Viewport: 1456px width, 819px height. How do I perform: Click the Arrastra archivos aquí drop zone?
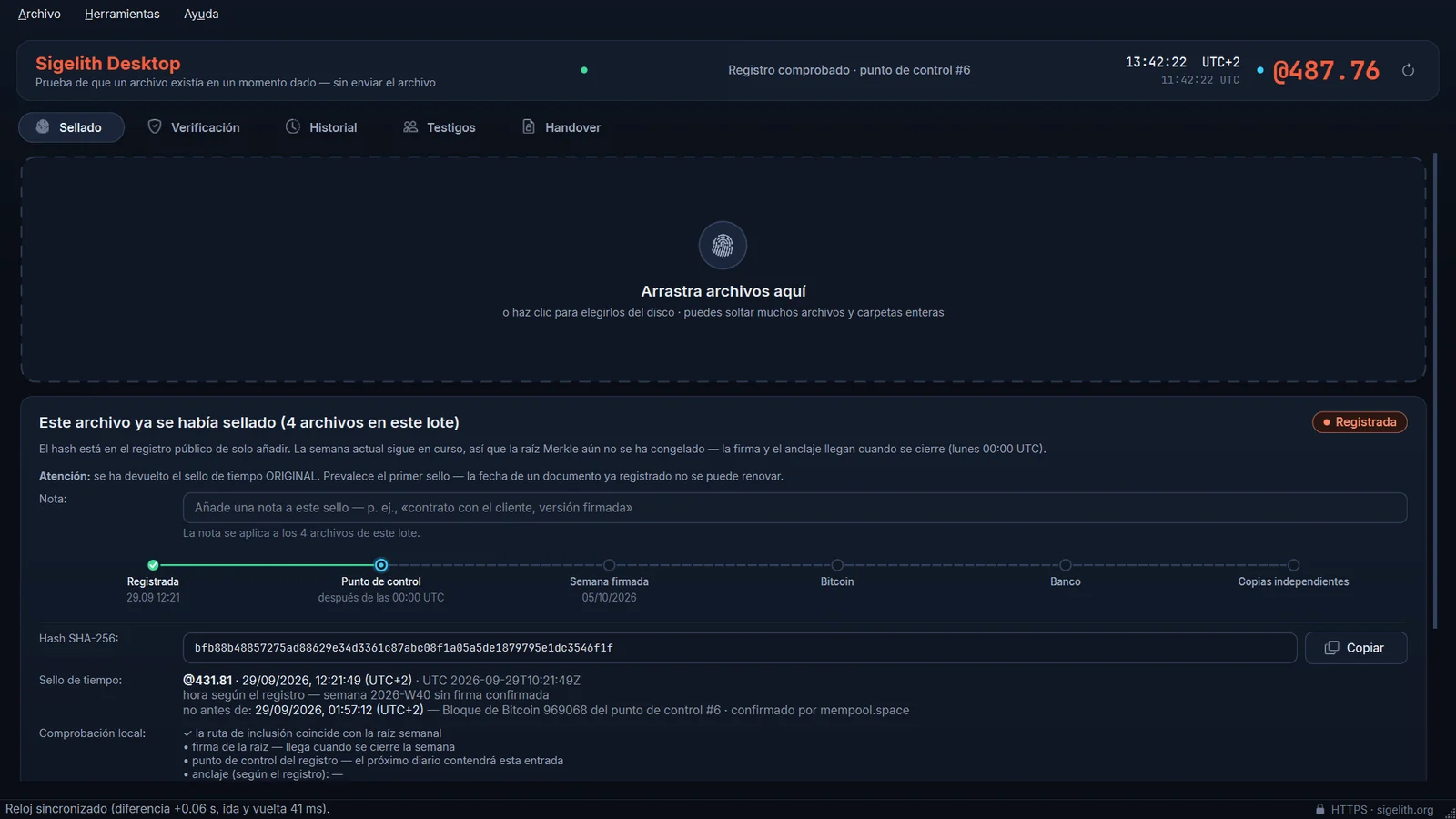pos(723,269)
